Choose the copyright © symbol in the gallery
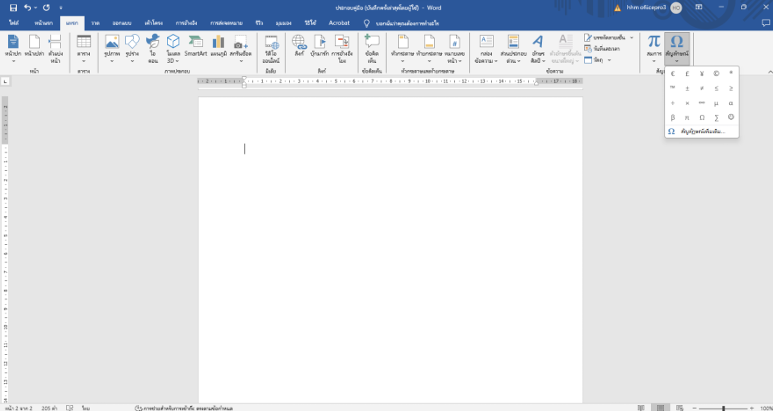 pyautogui.click(x=716, y=73)
